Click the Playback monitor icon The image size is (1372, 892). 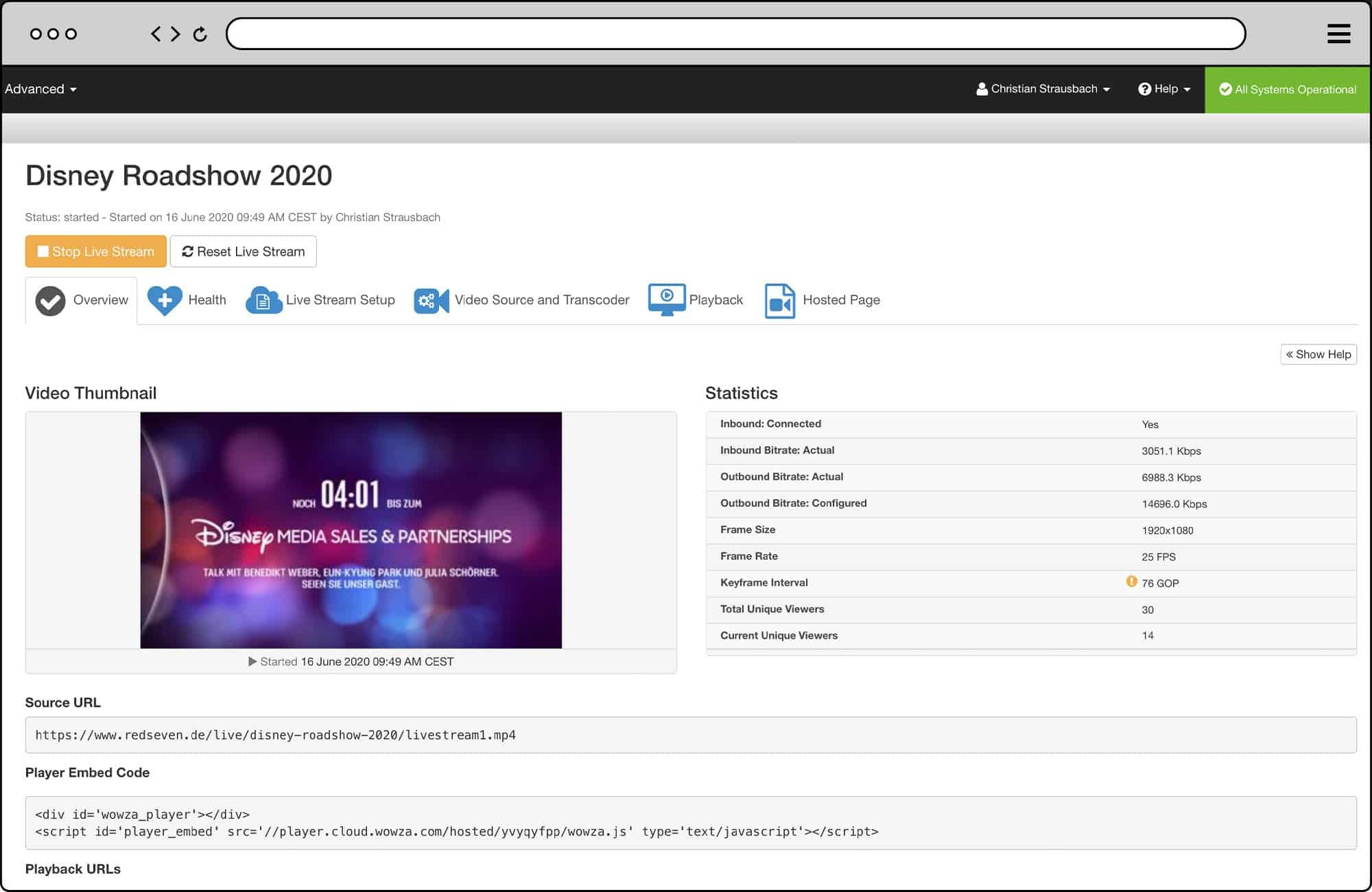(x=666, y=300)
